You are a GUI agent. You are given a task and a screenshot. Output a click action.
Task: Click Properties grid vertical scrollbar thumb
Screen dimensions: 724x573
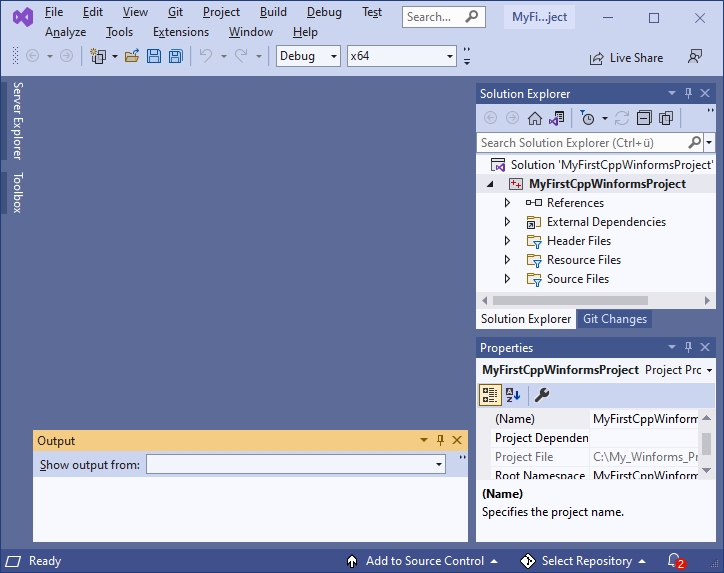706,443
